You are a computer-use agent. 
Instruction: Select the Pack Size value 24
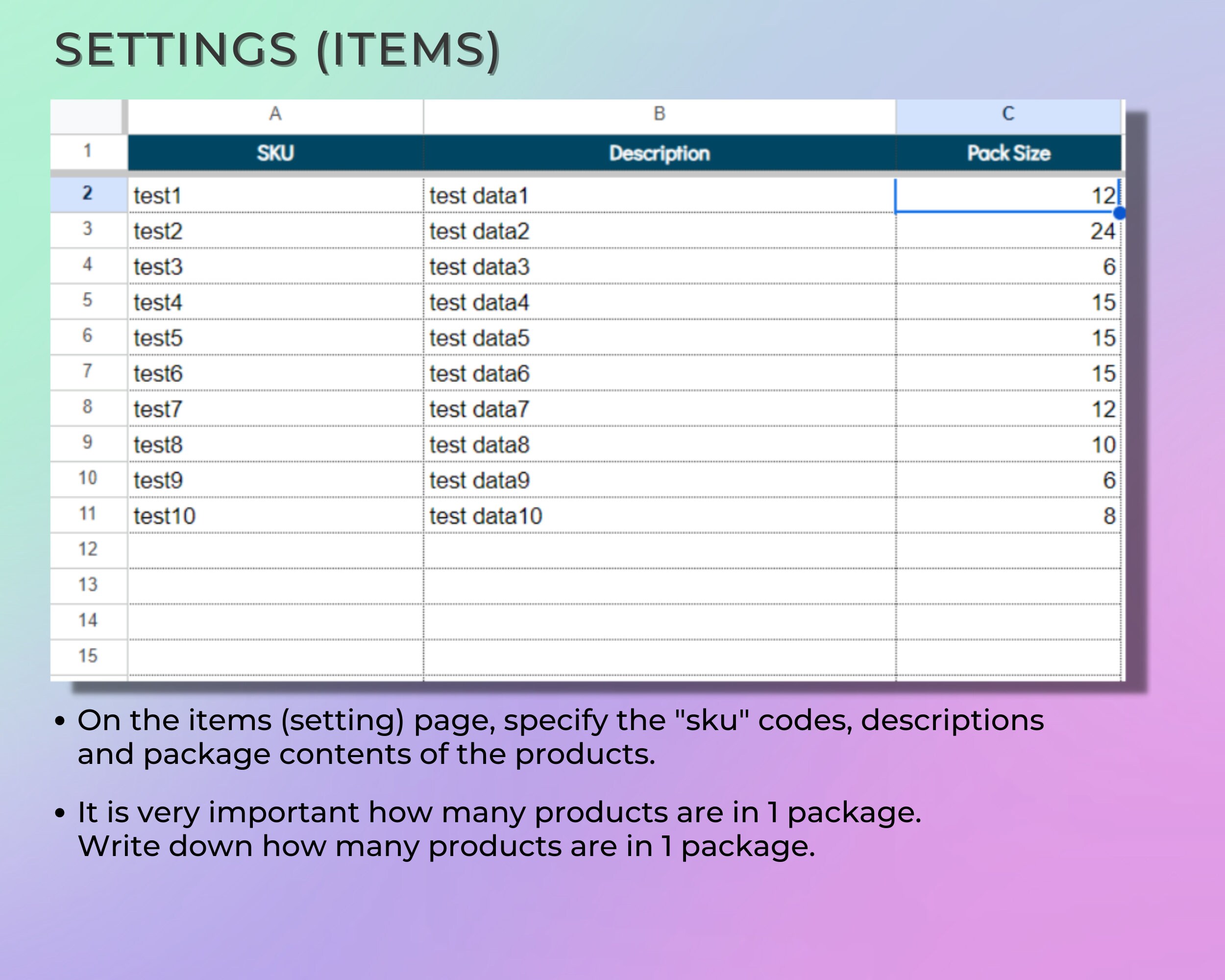(x=1008, y=231)
